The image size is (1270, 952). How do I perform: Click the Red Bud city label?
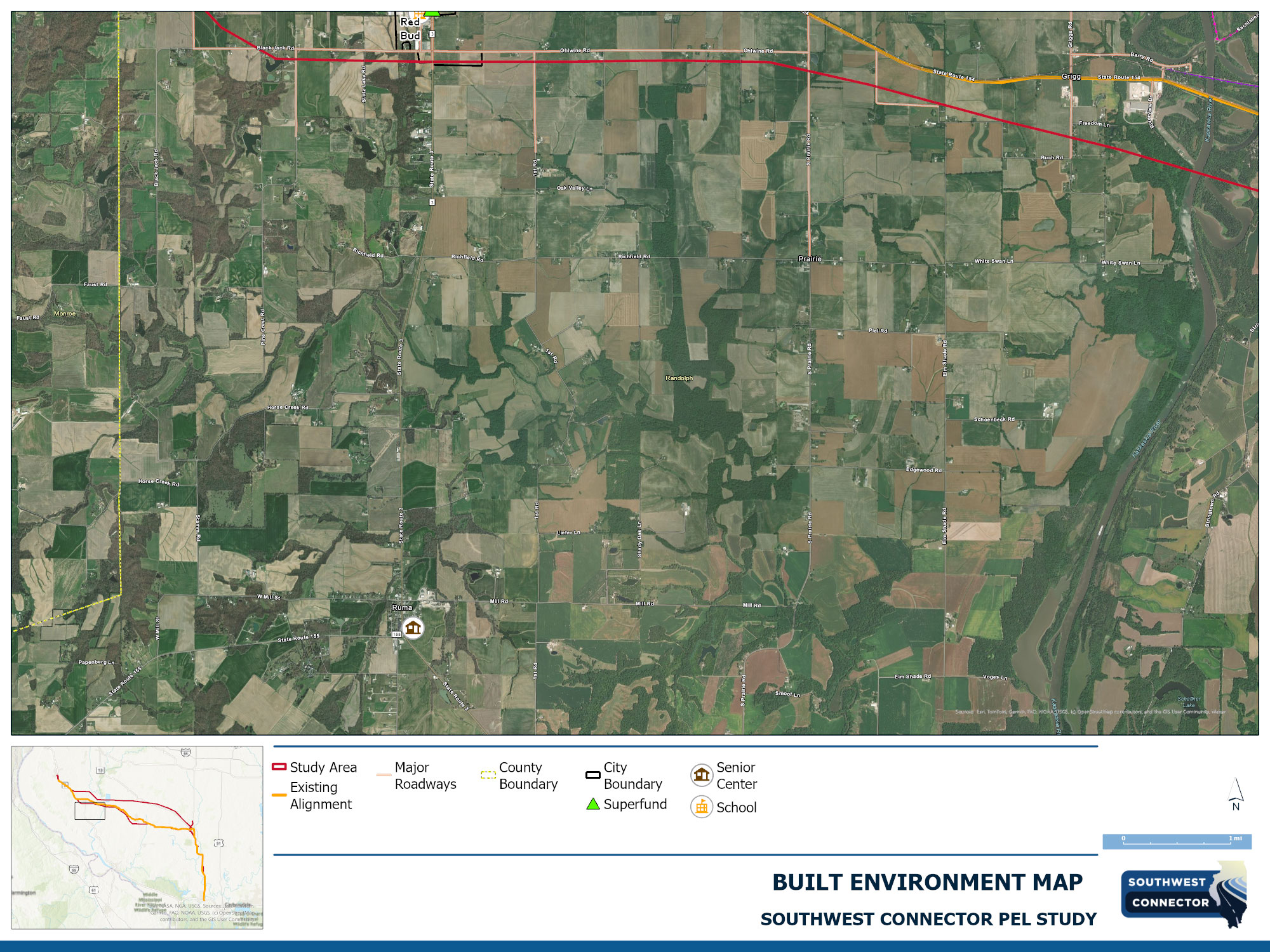coord(410,29)
